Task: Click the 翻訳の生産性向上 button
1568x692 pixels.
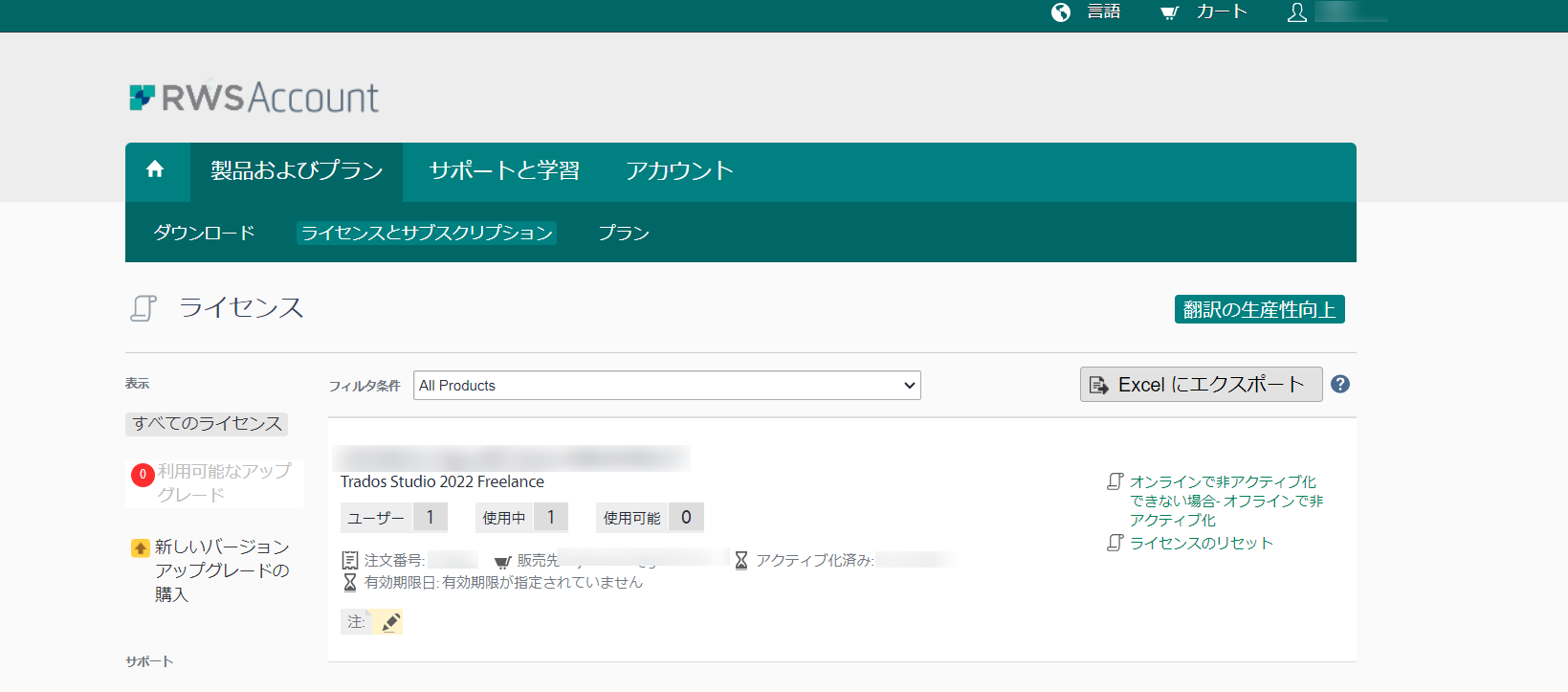Action: tap(1259, 309)
